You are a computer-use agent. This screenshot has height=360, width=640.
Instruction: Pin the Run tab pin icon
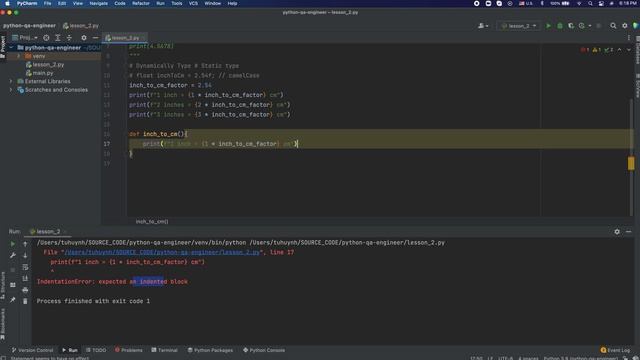tap(13, 300)
